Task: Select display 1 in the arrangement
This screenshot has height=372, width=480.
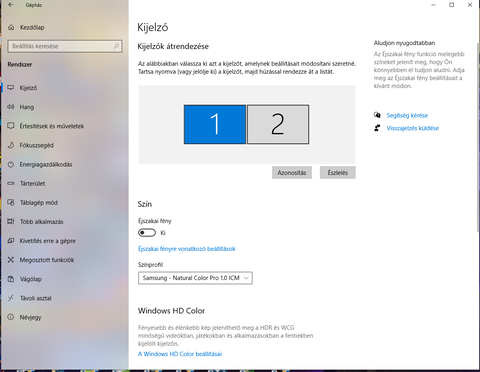Action: (x=215, y=124)
